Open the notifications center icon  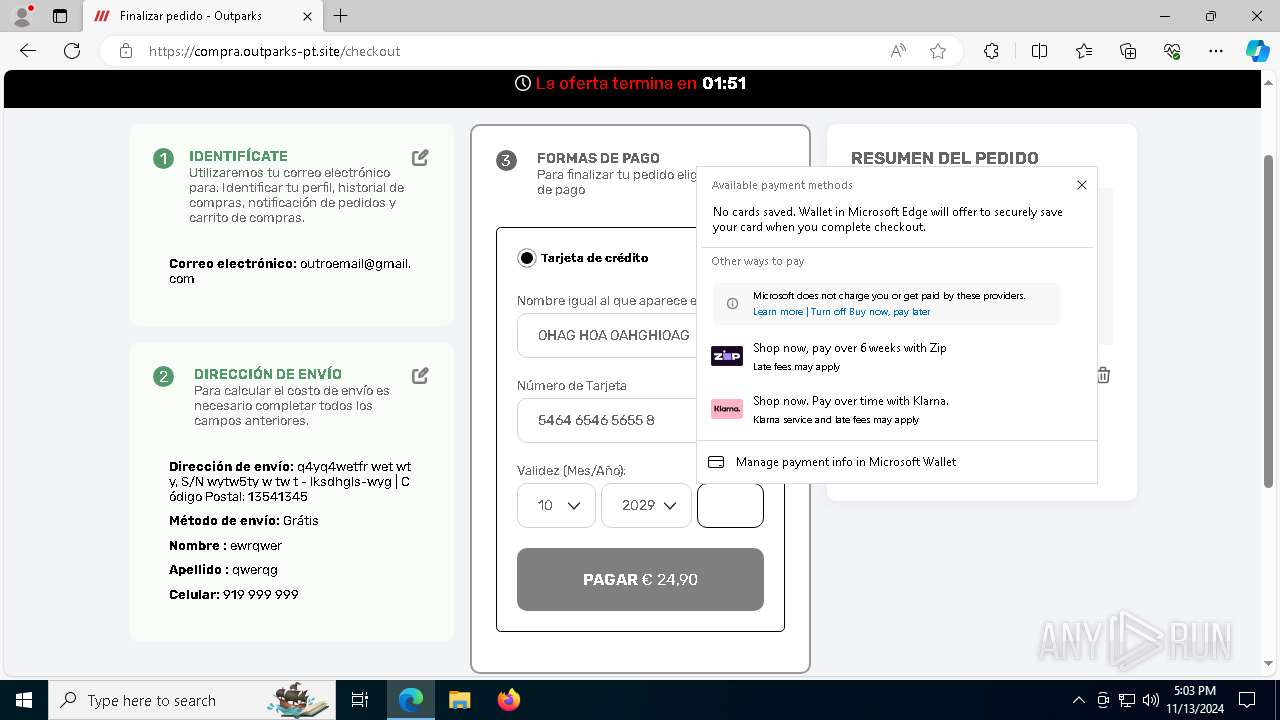[1247, 700]
